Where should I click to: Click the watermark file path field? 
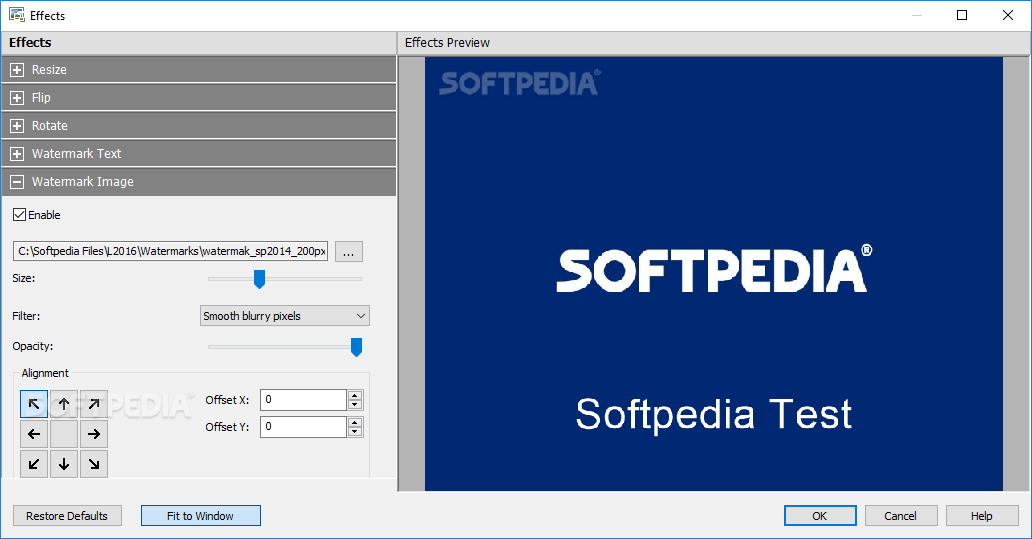pyautogui.click(x=170, y=251)
